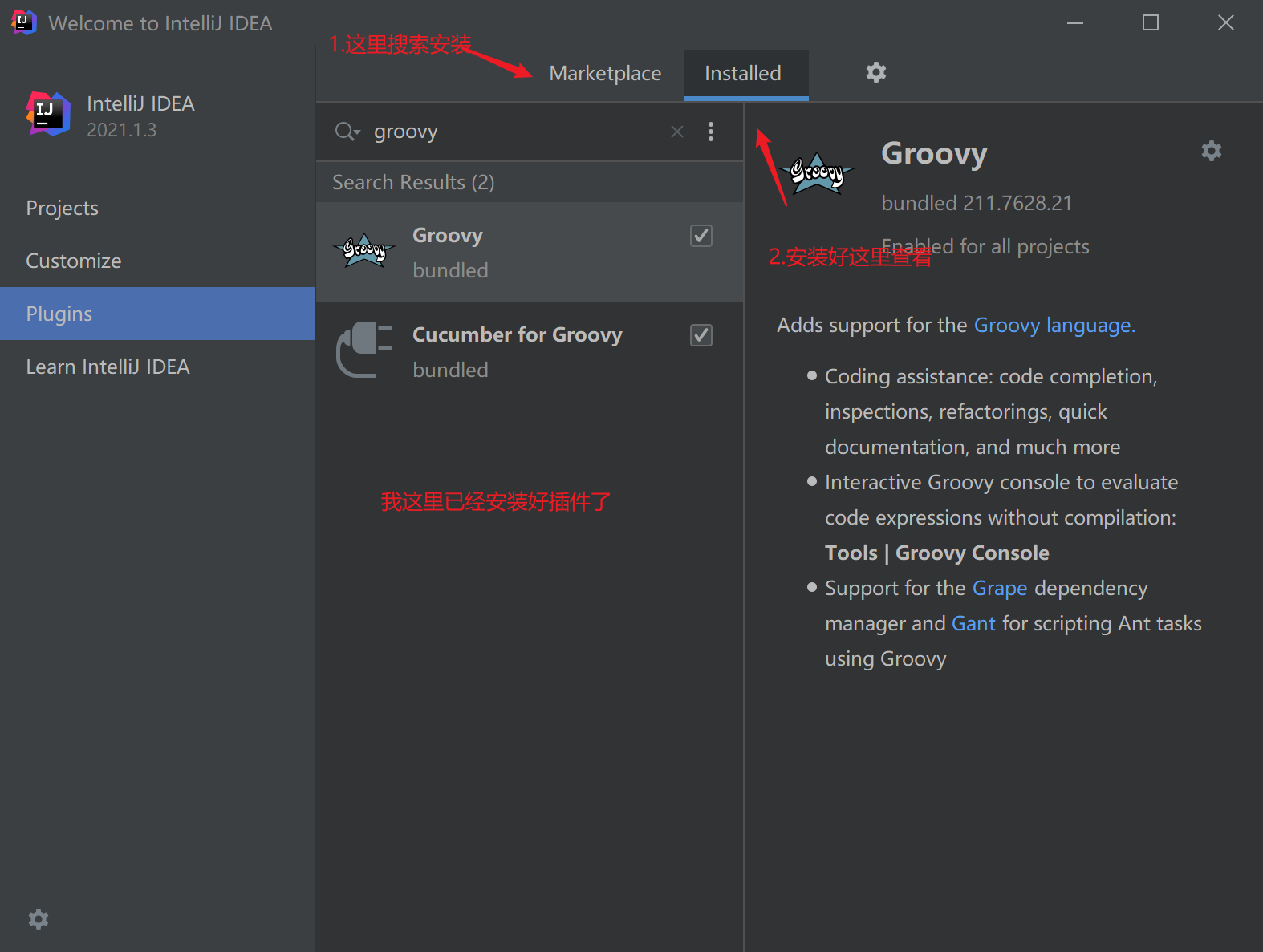Click the search magnifier dropdown icon
1263x952 pixels.
[347, 132]
